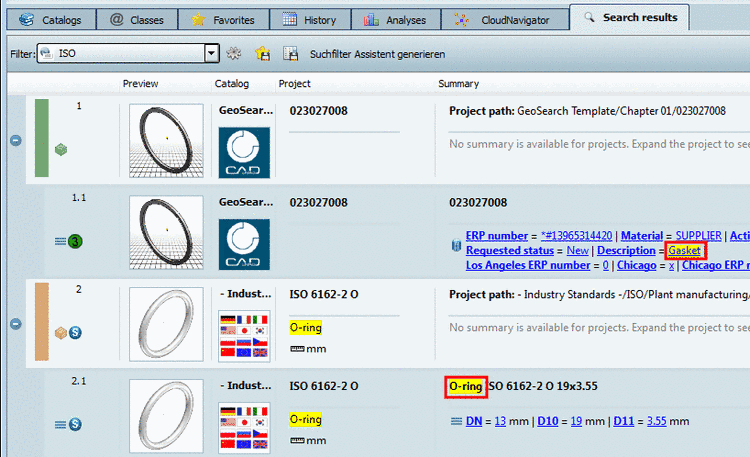
Task: Click the Chicago link
Action: click(x=637, y=265)
